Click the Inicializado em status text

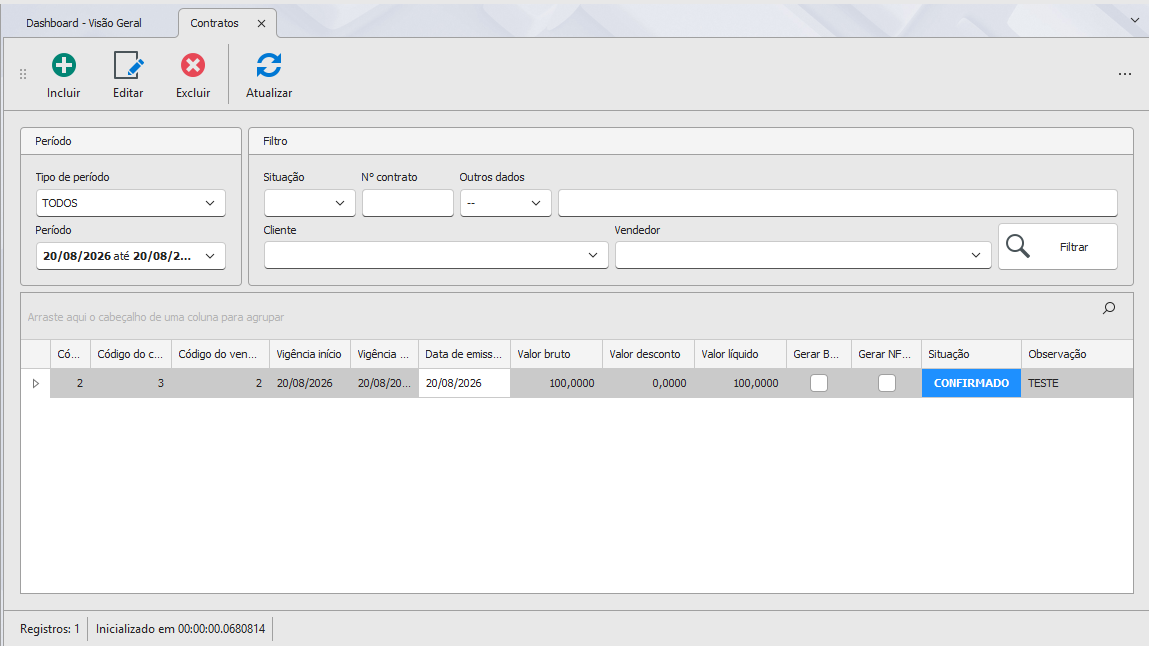click(x=180, y=629)
